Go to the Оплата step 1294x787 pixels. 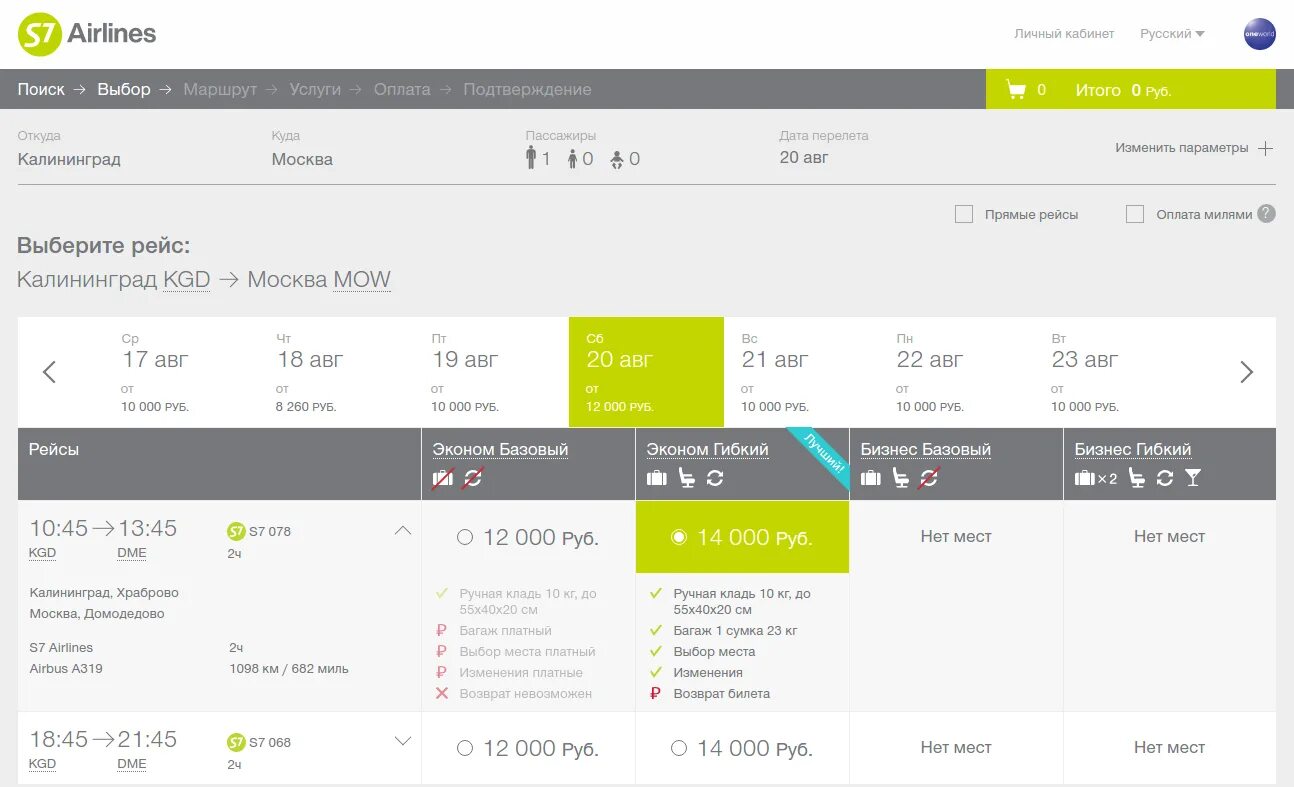tap(402, 90)
